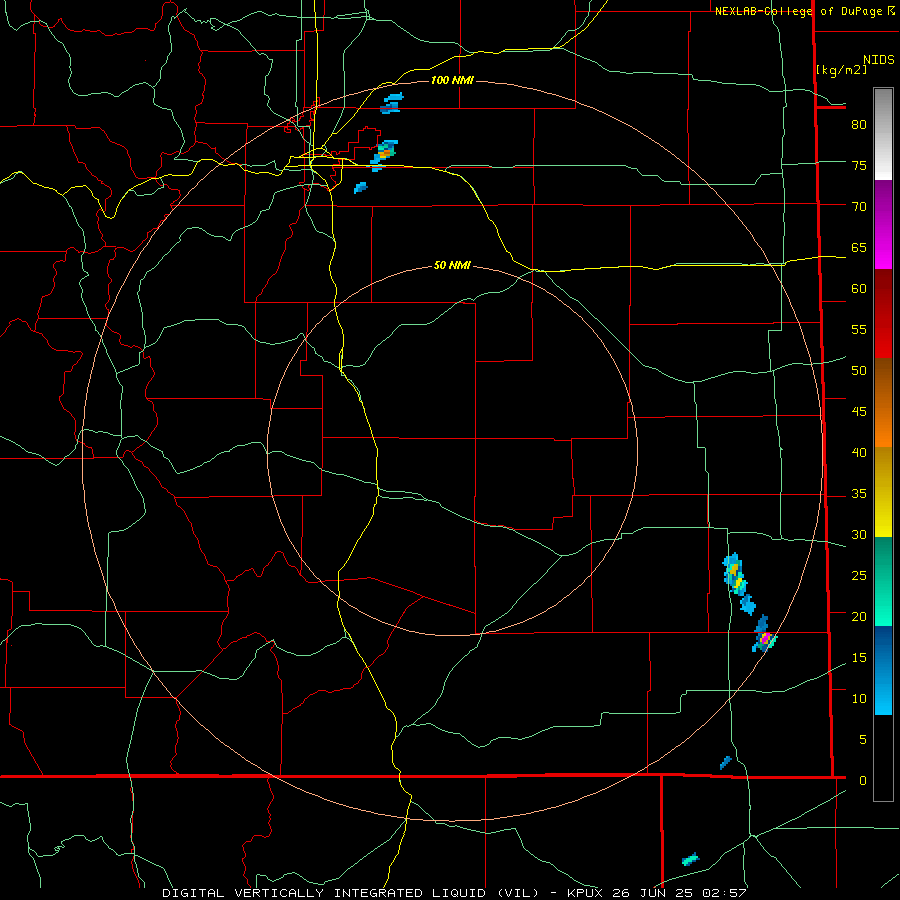Click the scale value 5
This screenshot has width=900, height=900.
[863, 740]
